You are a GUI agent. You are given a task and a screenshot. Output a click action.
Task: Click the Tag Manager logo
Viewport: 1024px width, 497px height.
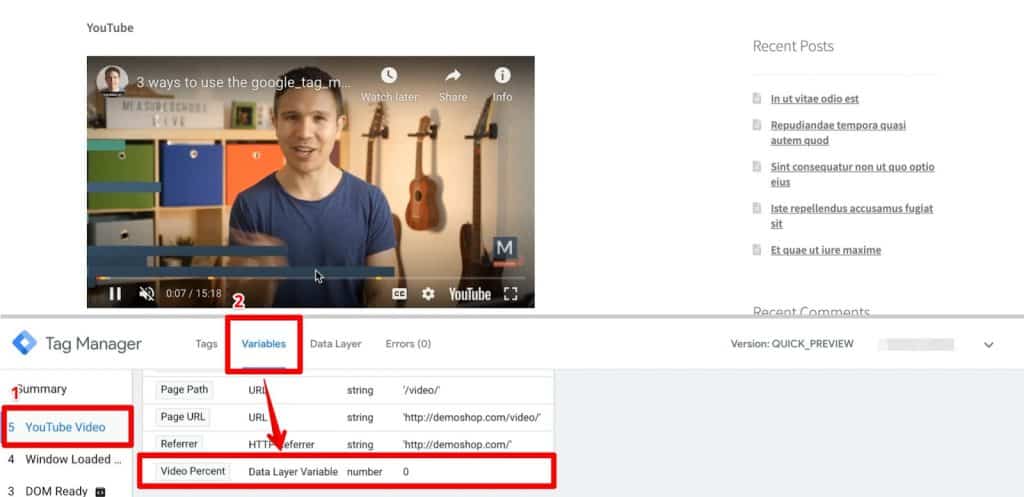point(25,343)
